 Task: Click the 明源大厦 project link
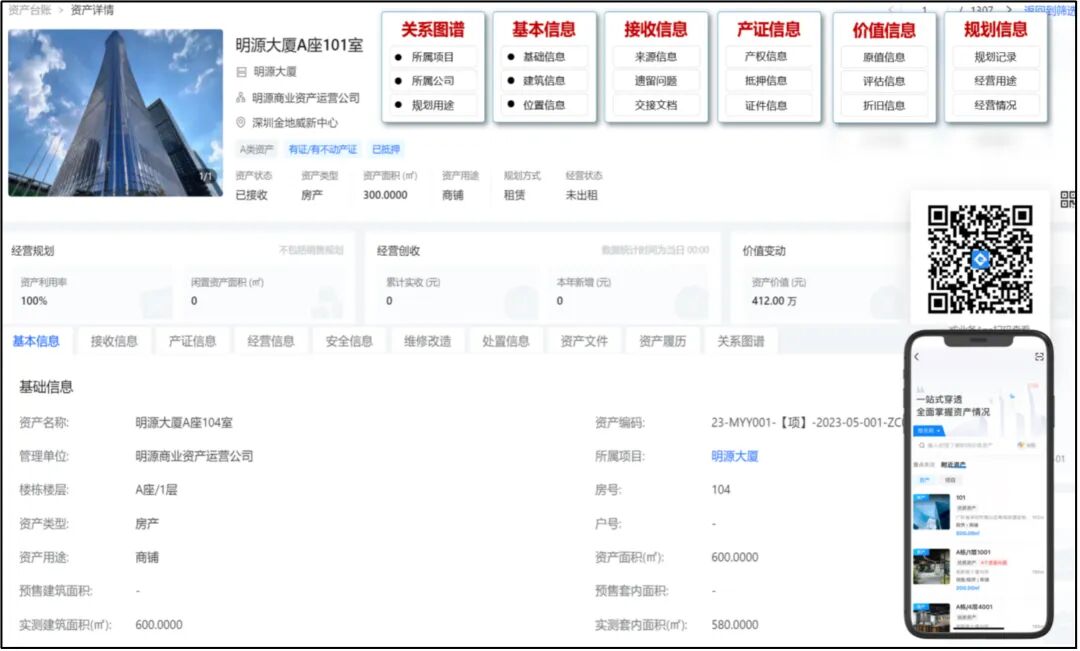tap(734, 456)
